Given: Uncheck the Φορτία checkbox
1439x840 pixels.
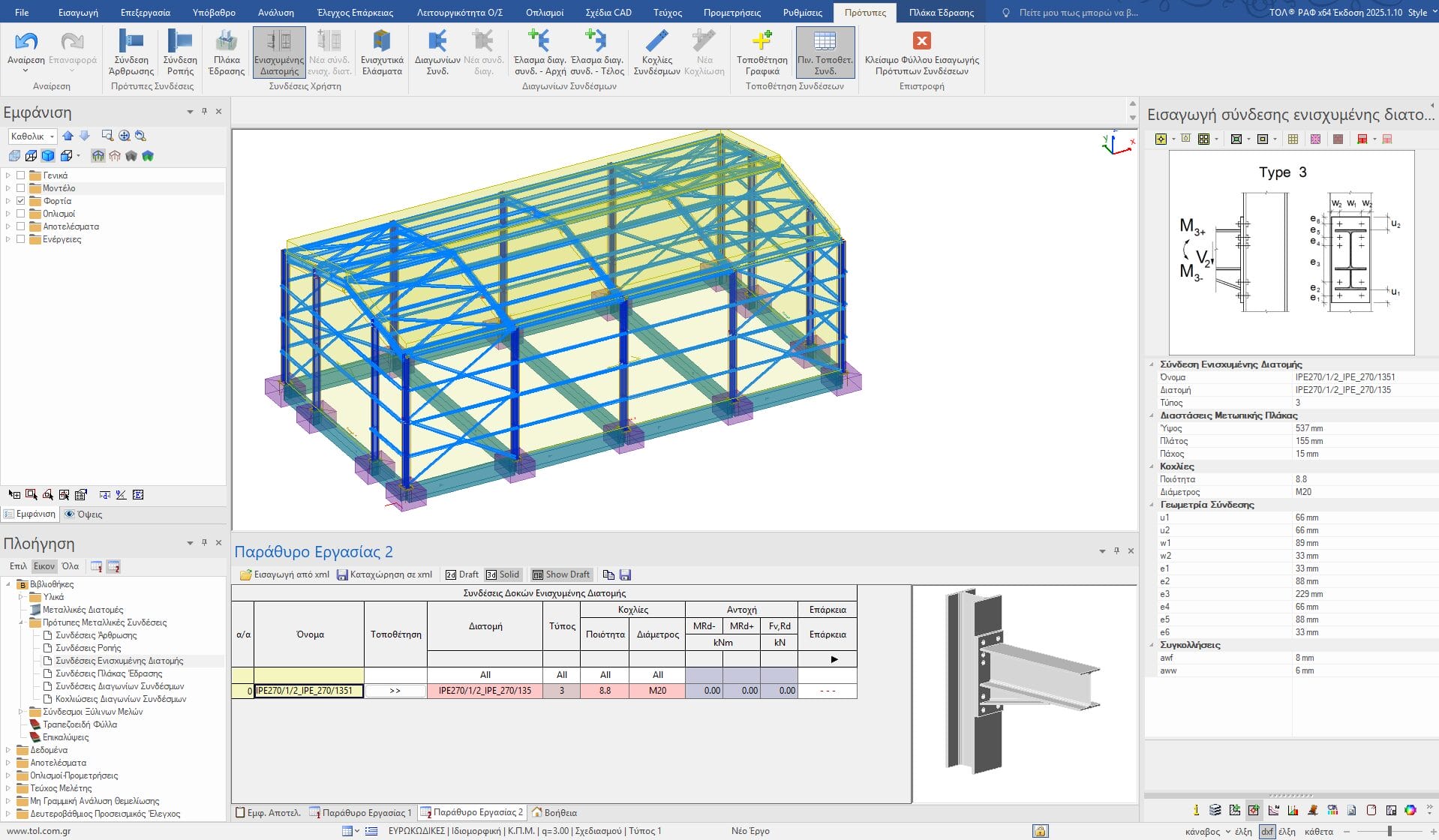Looking at the screenshot, I should pyautogui.click(x=21, y=201).
